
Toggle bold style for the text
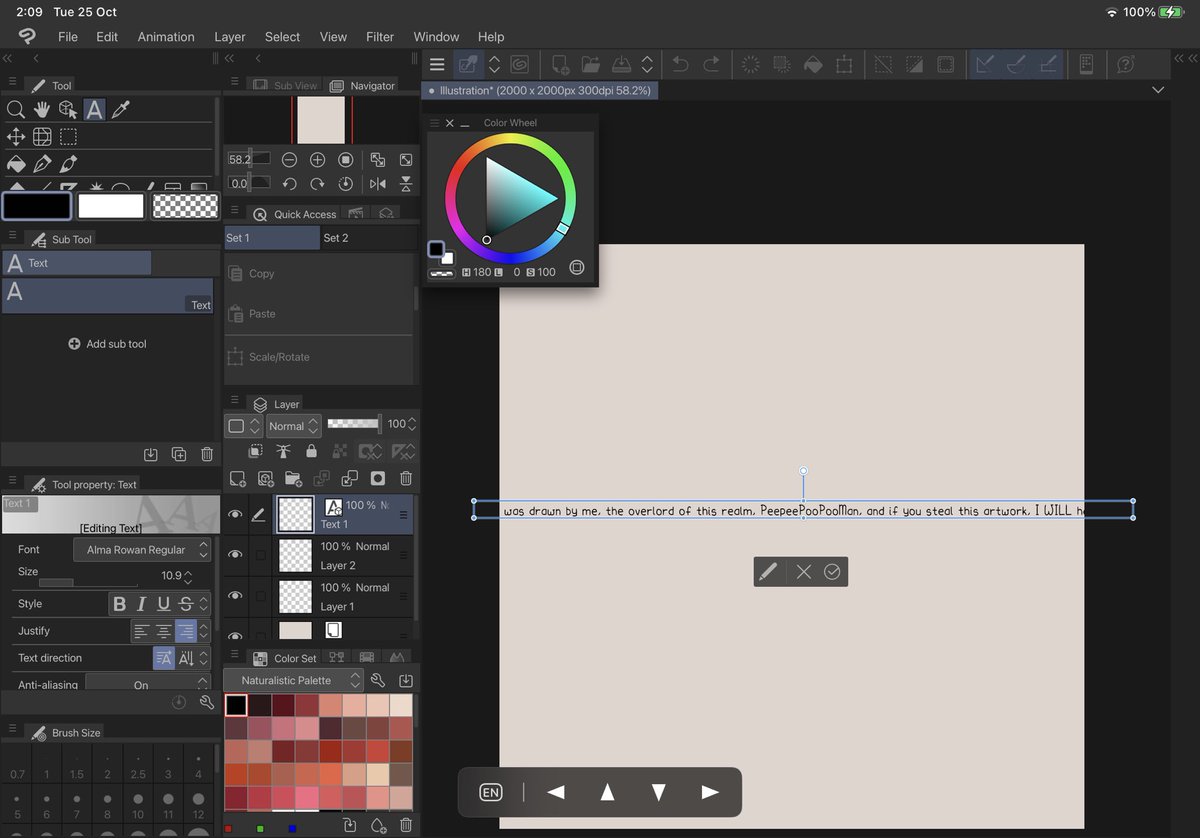click(x=119, y=603)
